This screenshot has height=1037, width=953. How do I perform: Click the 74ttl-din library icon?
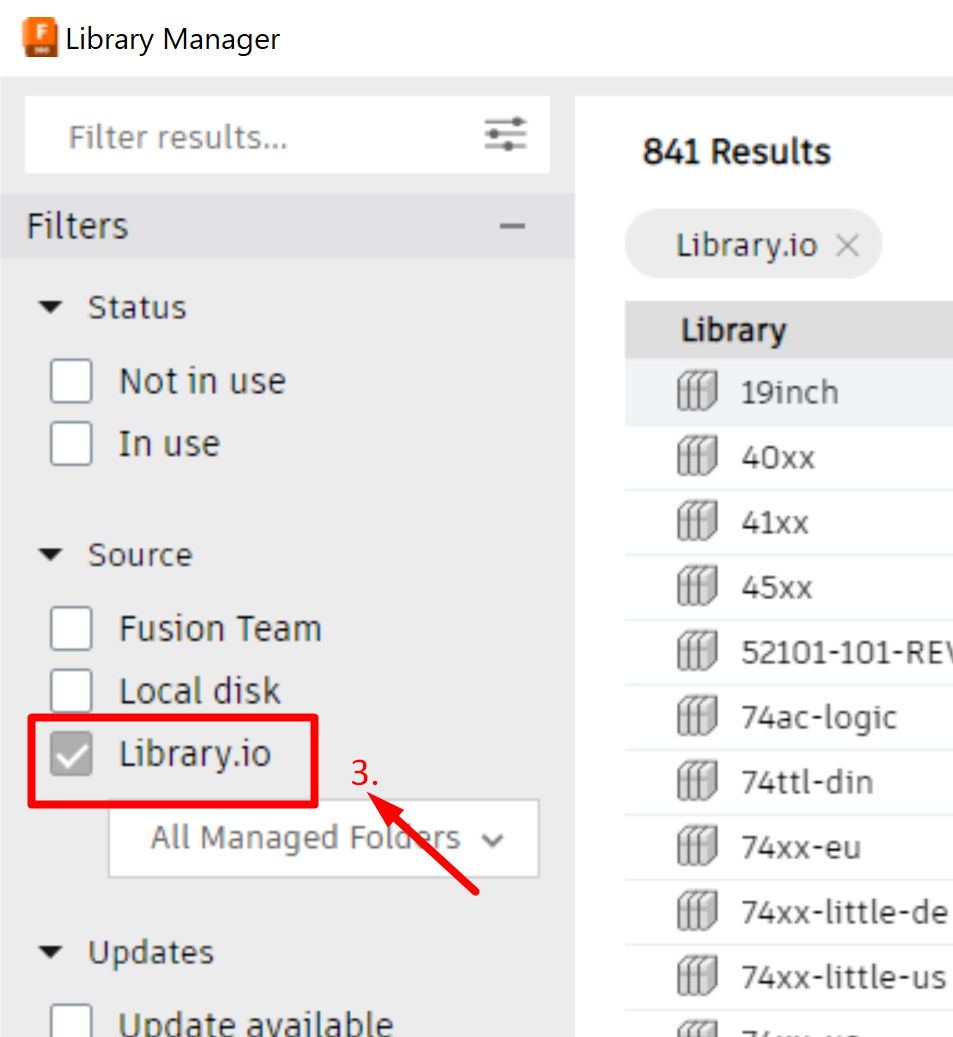coord(697,782)
